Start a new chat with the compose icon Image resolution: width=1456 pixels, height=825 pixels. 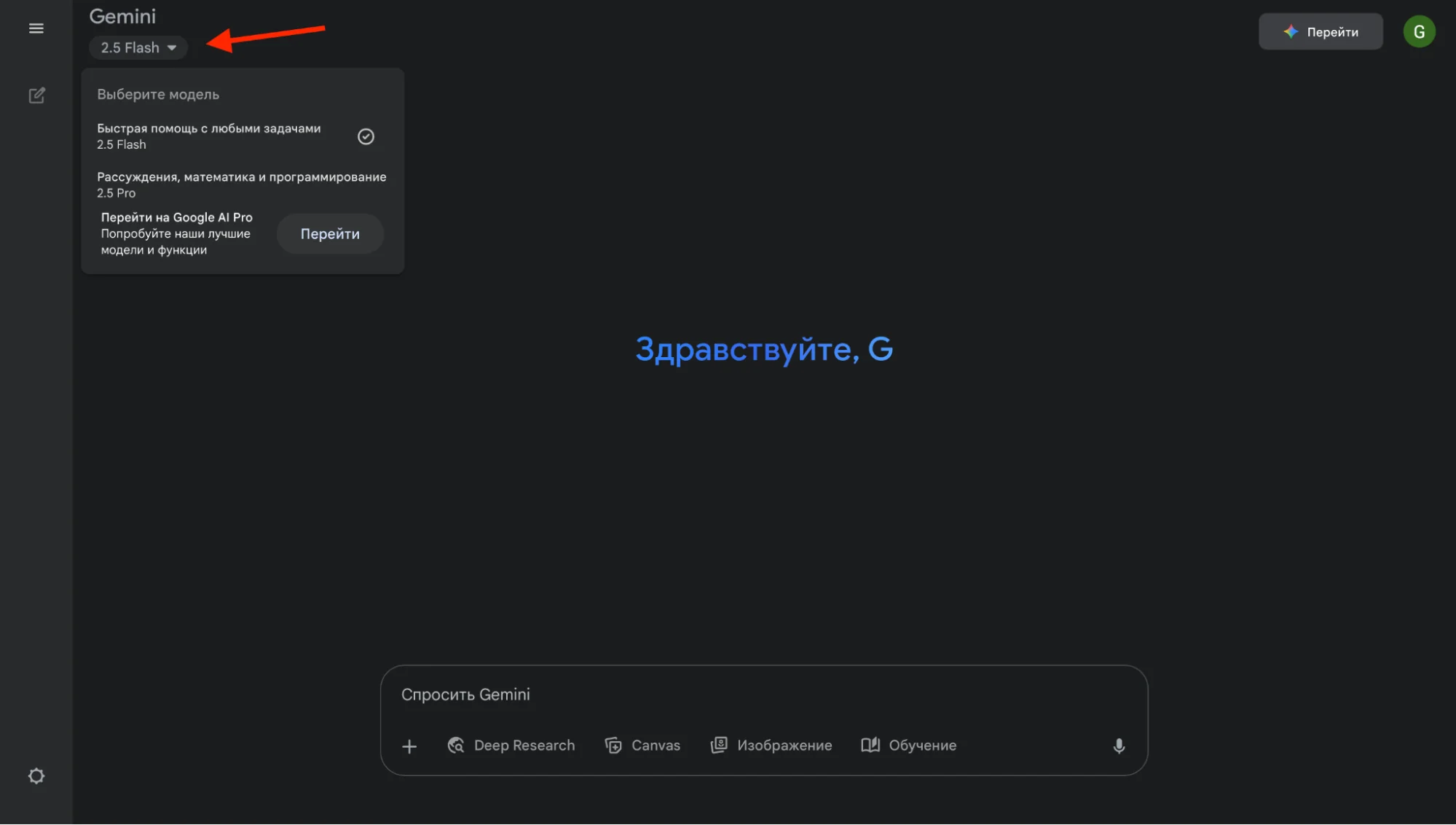(36, 95)
